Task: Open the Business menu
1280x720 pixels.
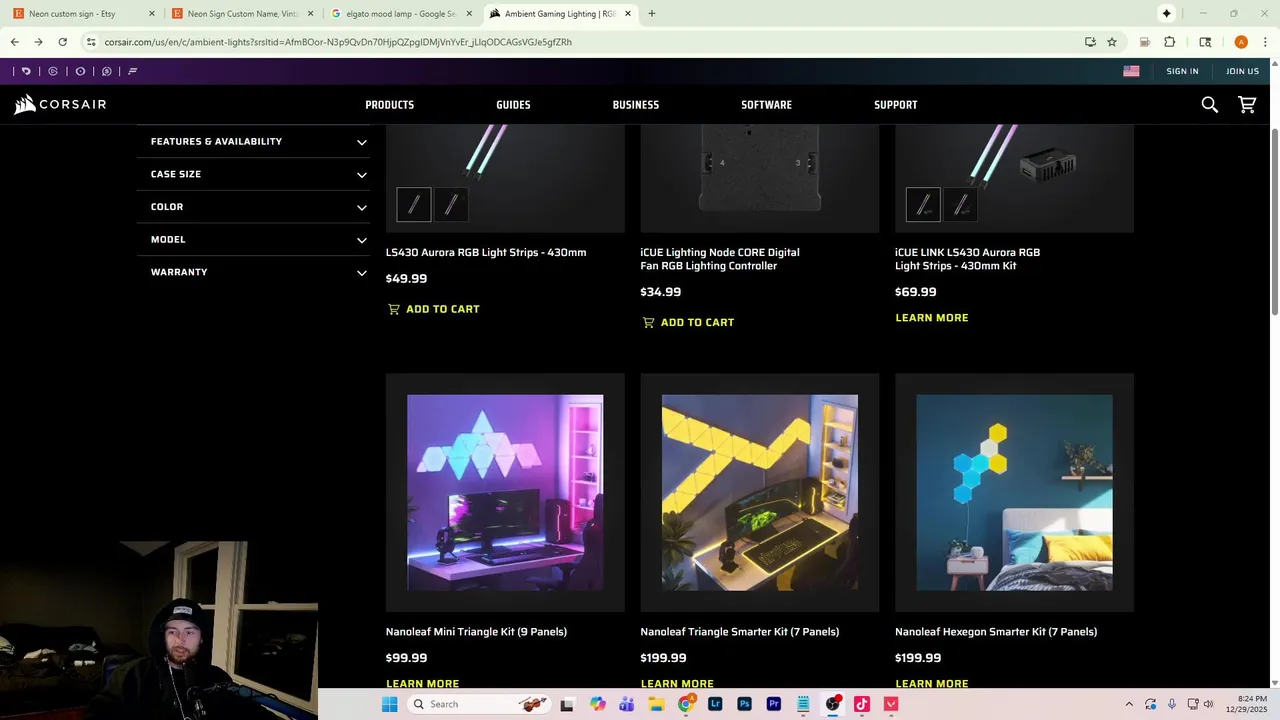Action: (636, 105)
